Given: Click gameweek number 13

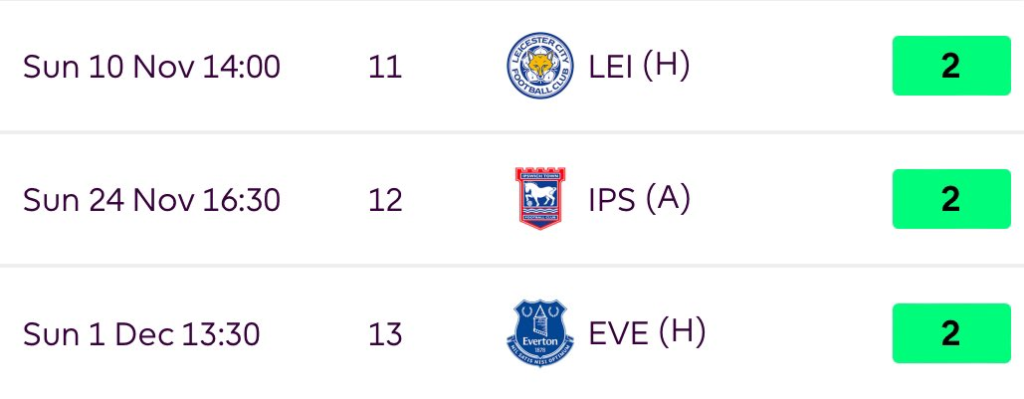Looking at the screenshot, I should click(x=385, y=334).
